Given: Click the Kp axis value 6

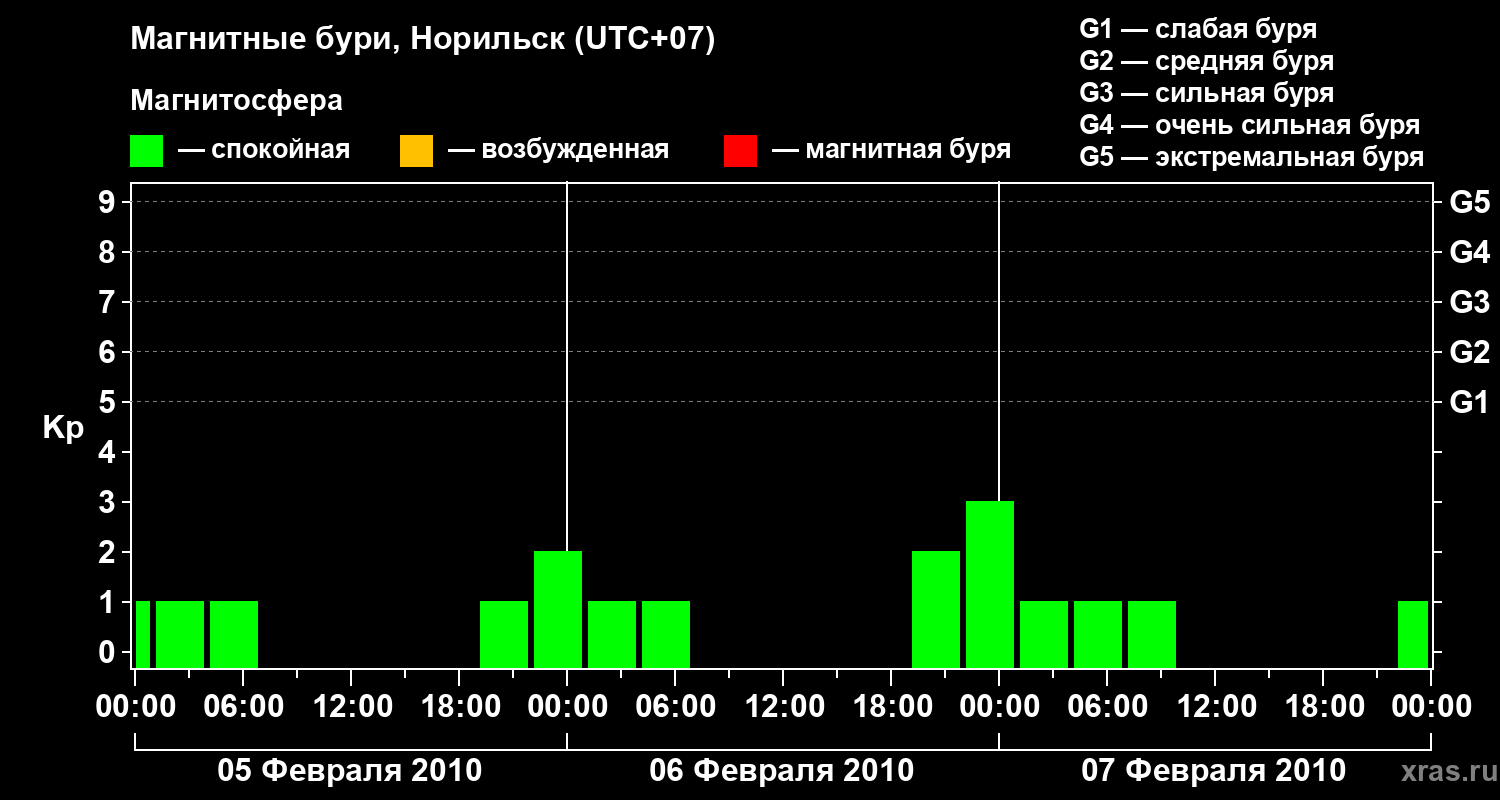Looking at the screenshot, I should [109, 352].
